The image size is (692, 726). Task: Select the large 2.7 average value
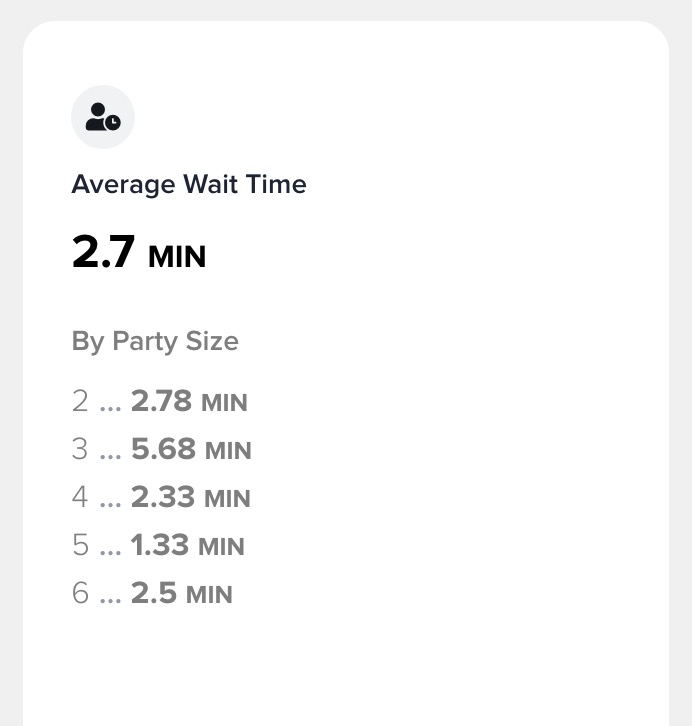point(103,252)
